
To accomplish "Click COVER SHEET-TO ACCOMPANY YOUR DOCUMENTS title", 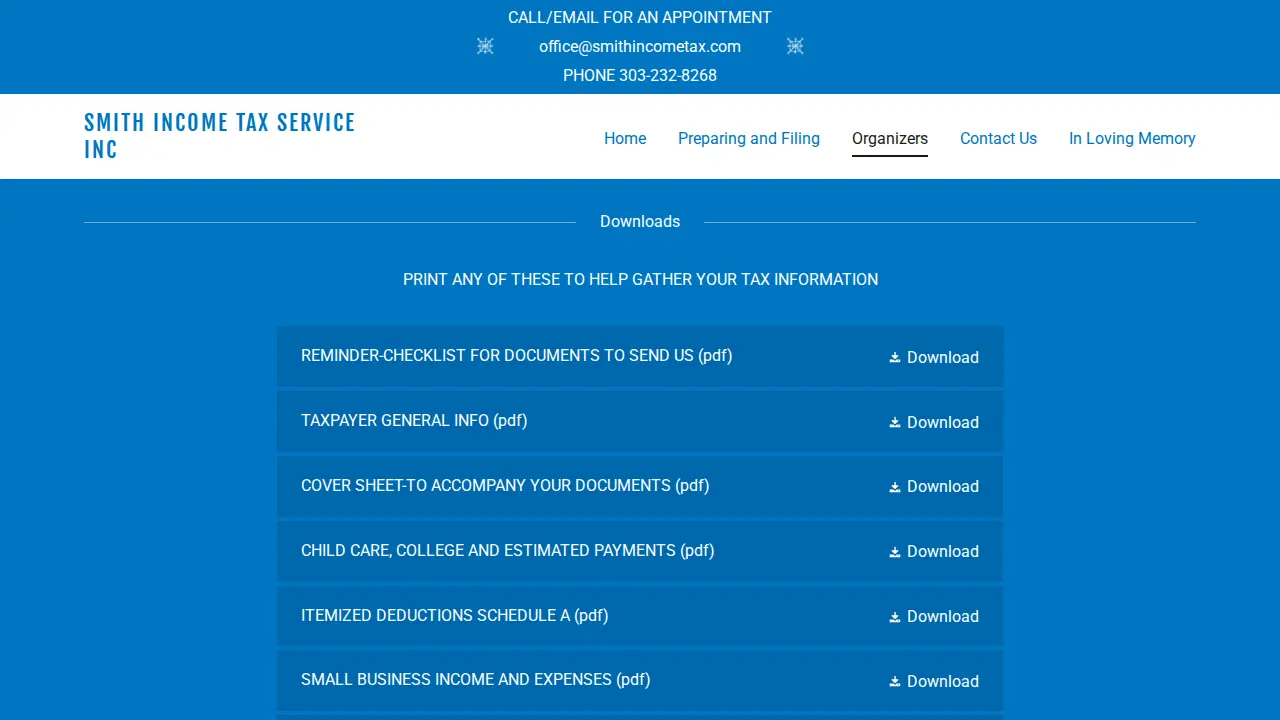I will point(505,486).
